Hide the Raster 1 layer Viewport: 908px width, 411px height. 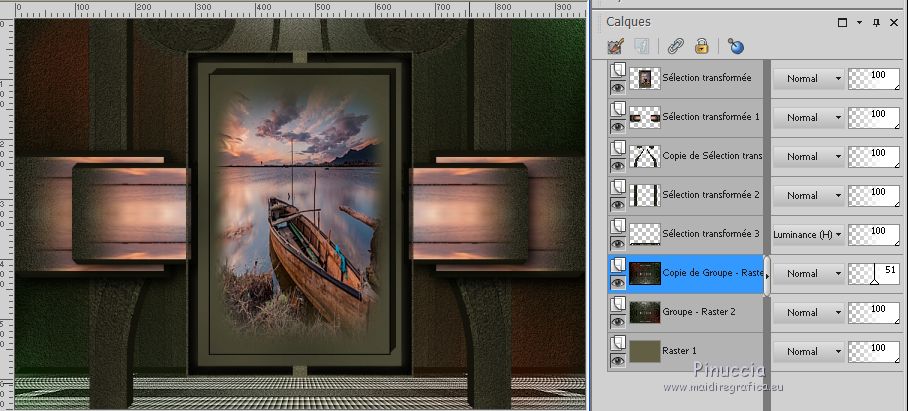point(618,360)
